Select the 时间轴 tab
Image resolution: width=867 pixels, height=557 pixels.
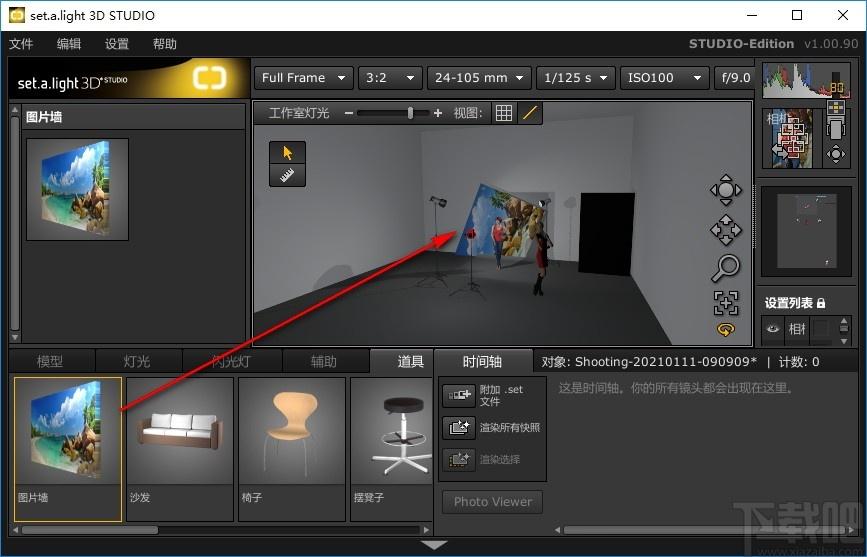point(483,362)
